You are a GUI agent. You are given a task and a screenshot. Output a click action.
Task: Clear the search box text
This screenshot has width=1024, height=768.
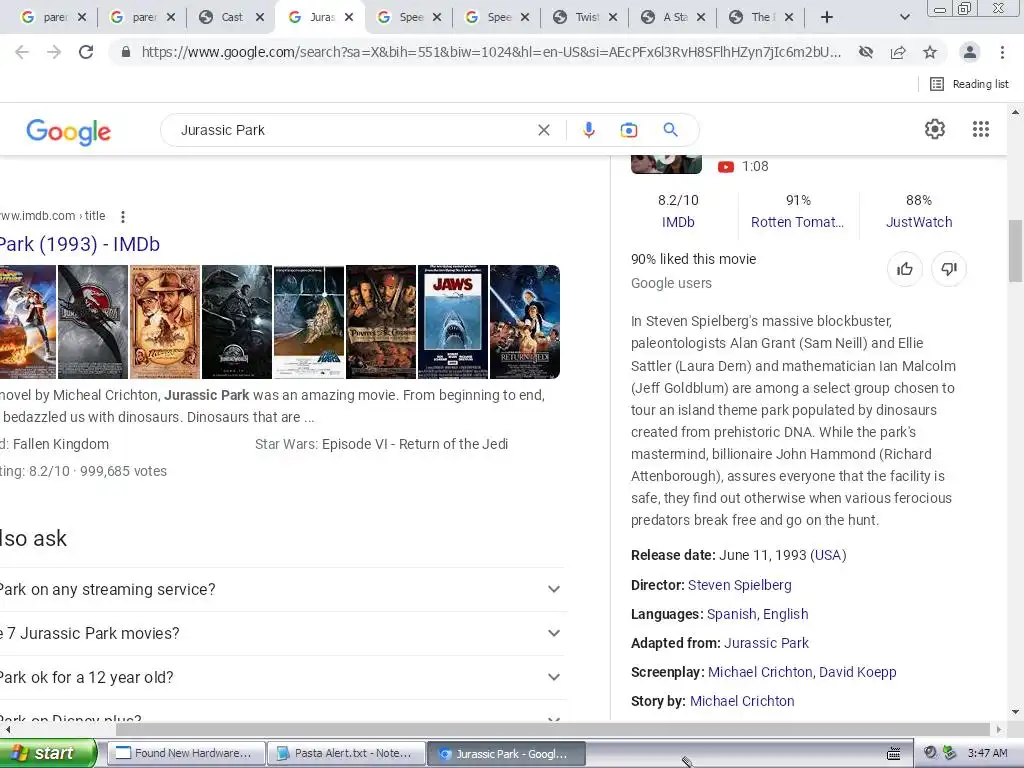pyautogui.click(x=543, y=130)
